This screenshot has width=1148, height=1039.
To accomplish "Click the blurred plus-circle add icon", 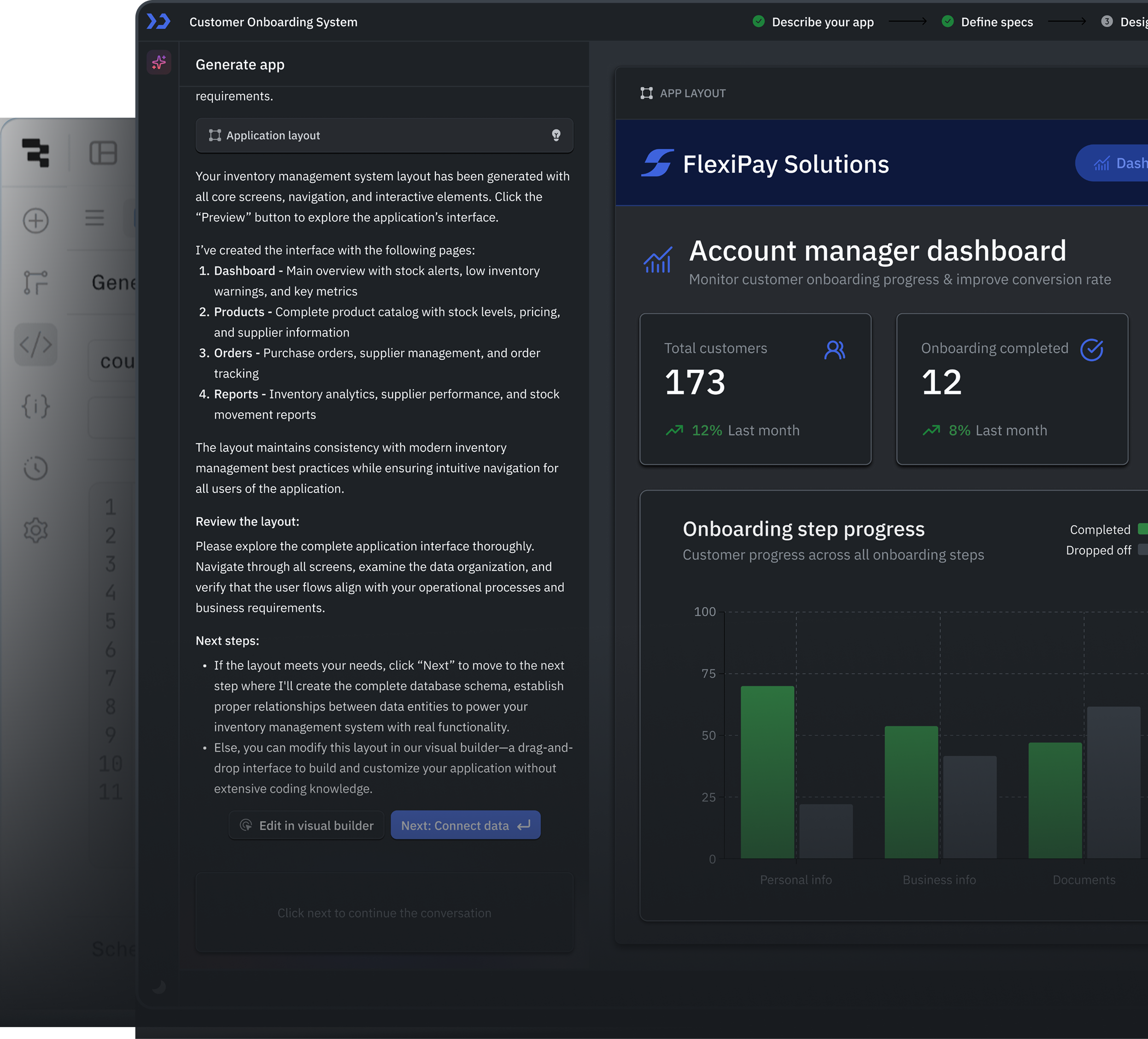I will pyautogui.click(x=35, y=220).
